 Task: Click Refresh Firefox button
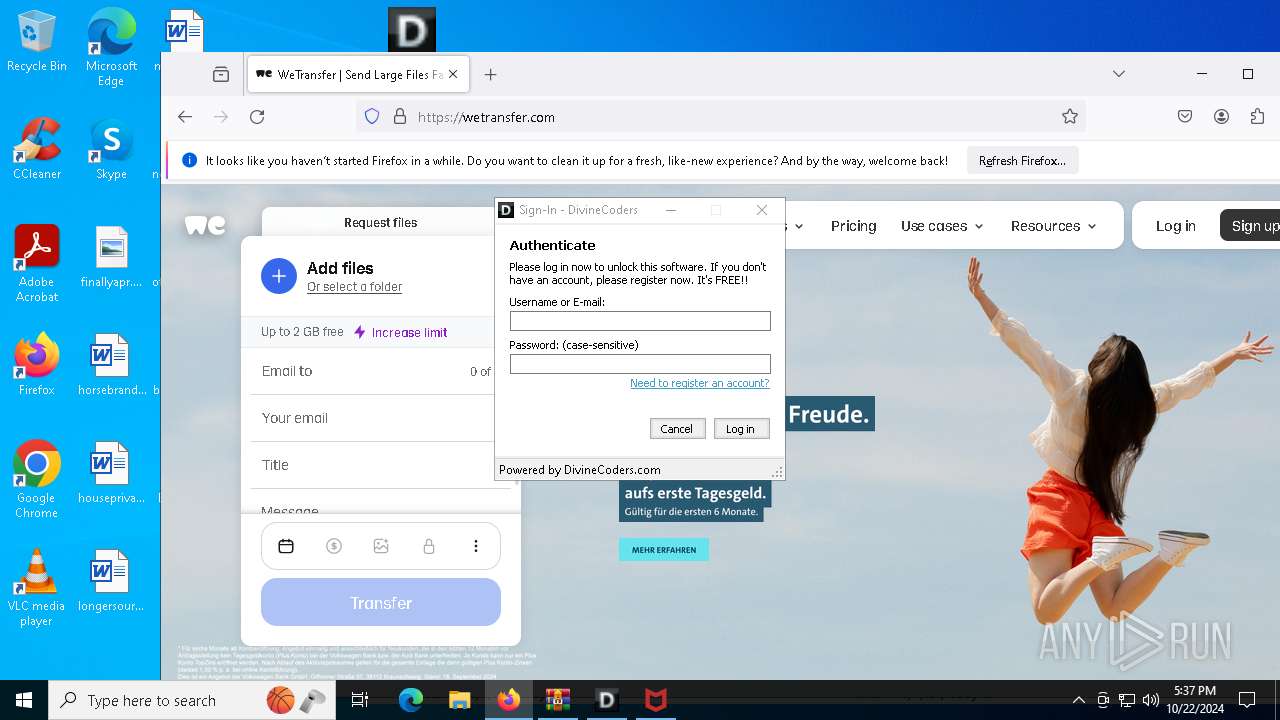click(x=1022, y=160)
